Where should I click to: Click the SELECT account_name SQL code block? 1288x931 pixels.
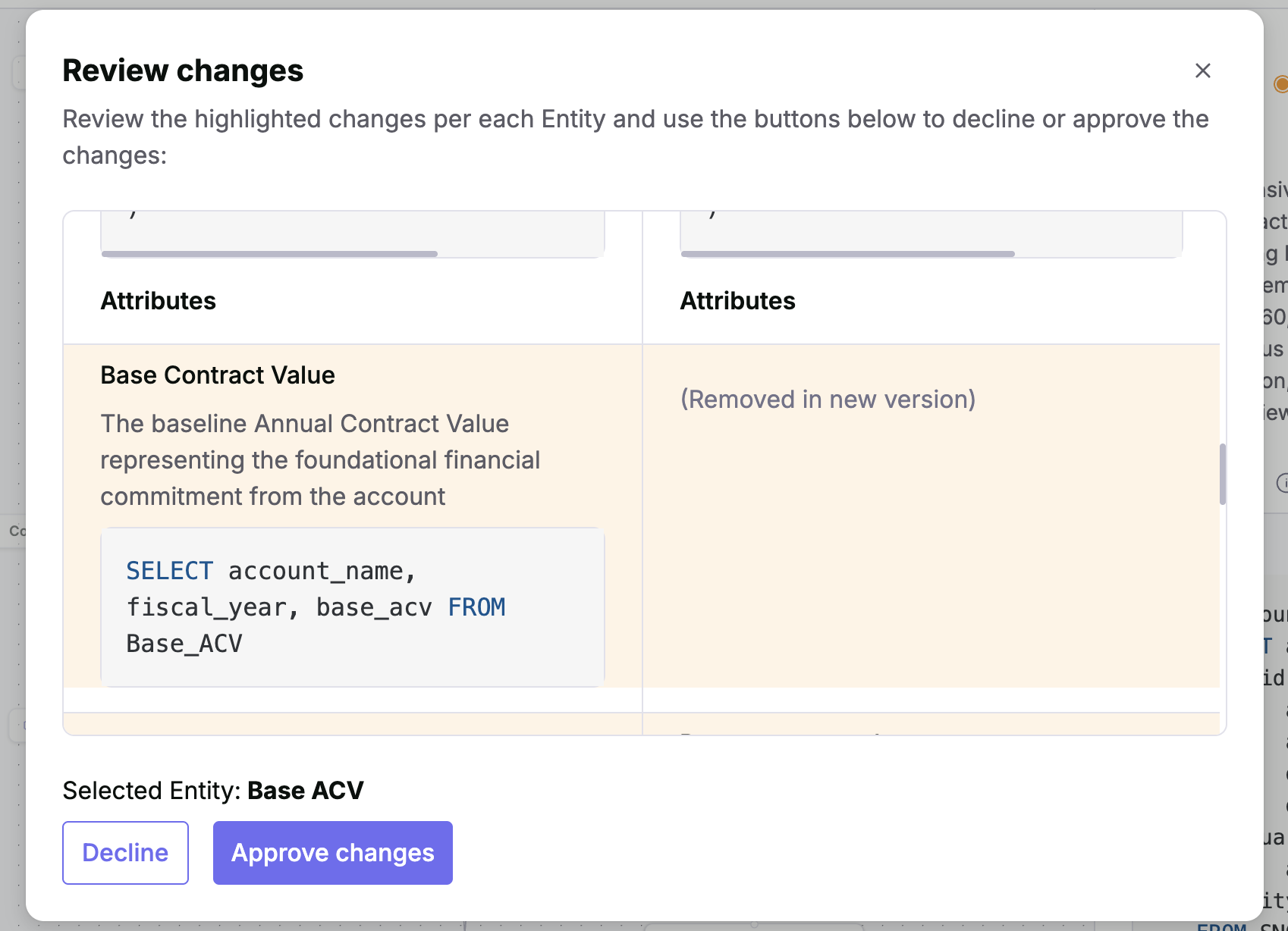352,607
